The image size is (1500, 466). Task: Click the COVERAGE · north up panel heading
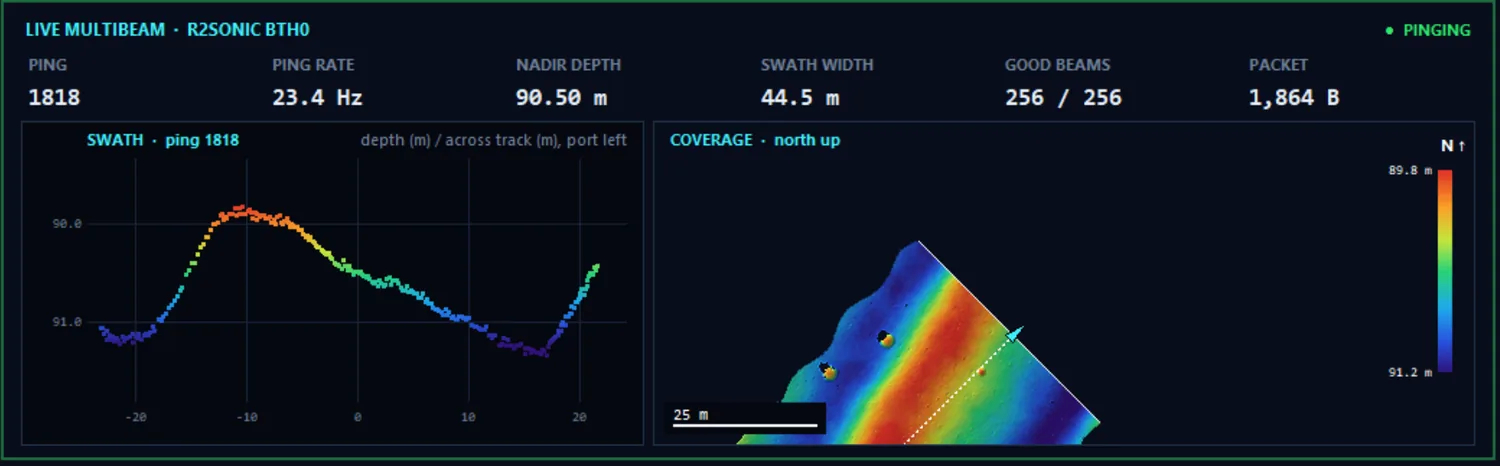coord(755,140)
